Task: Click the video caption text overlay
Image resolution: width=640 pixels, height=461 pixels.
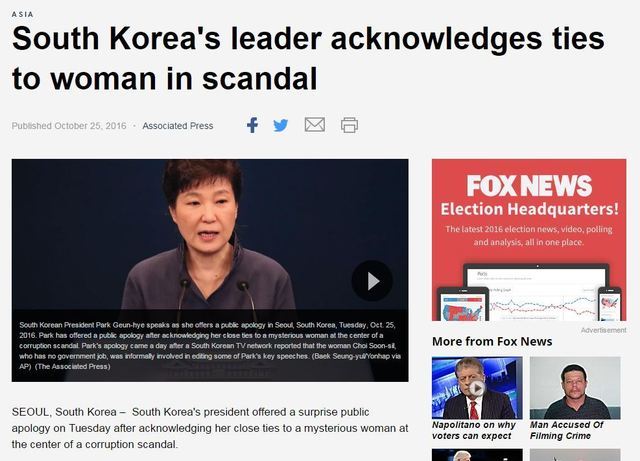Action: click(210, 345)
